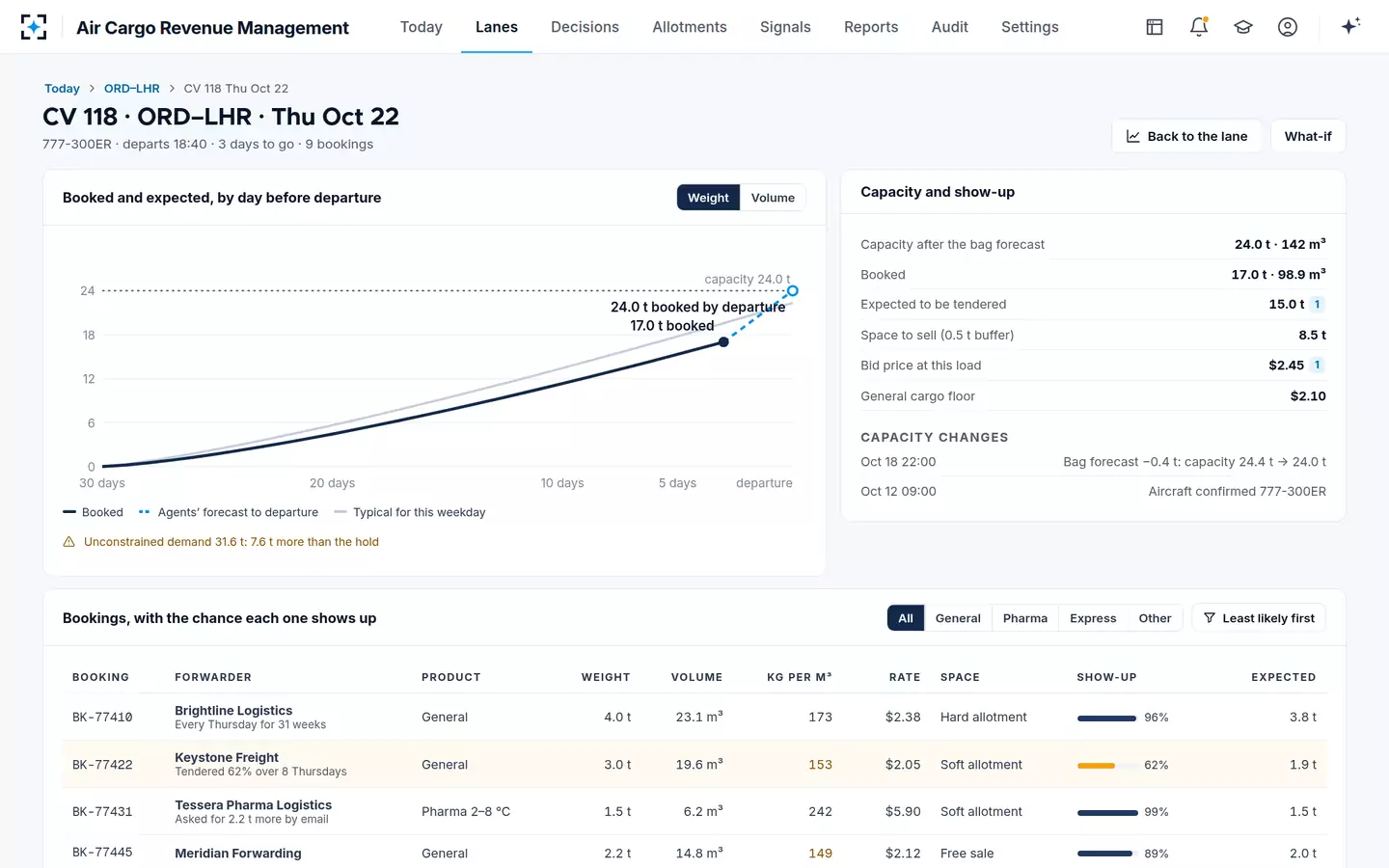Open the What-if button

point(1308,136)
